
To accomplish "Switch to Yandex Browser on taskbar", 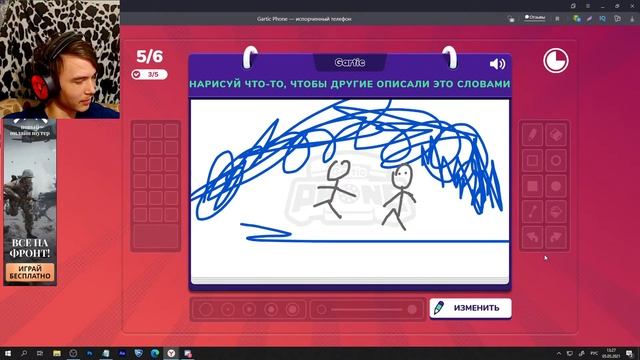I will pos(171,353).
